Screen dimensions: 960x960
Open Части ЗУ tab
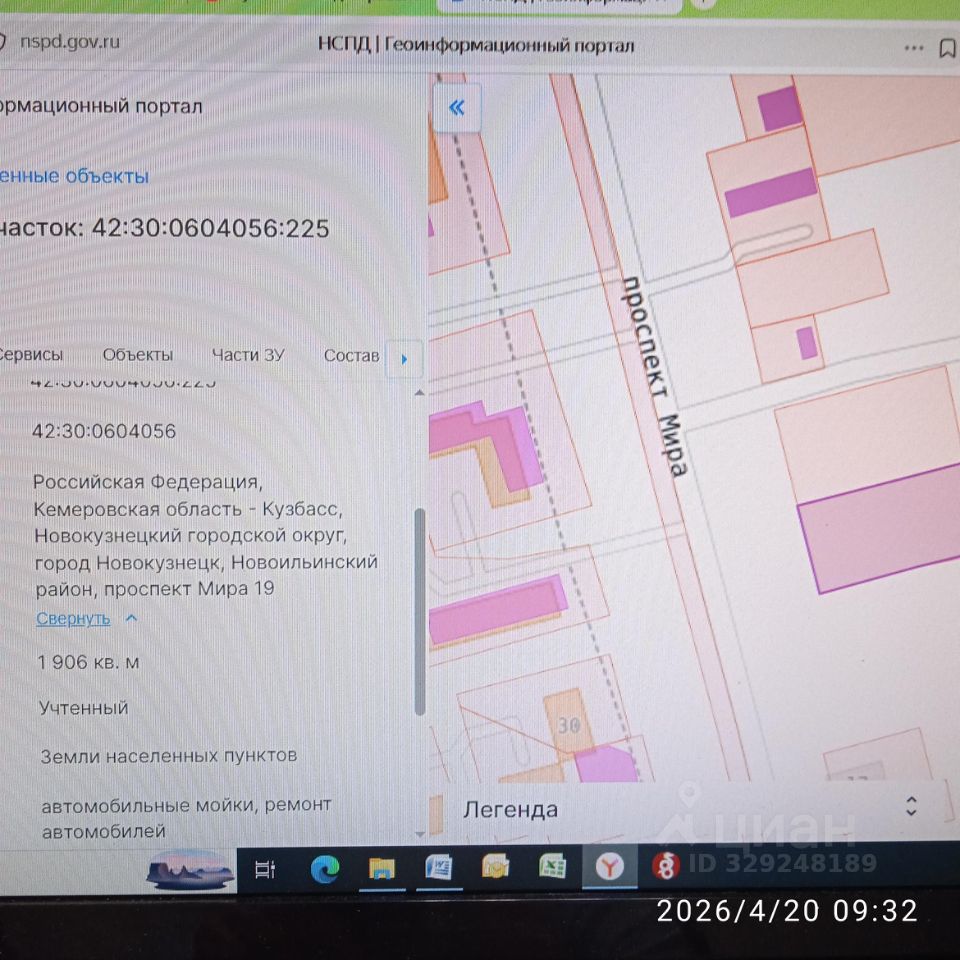(248, 355)
